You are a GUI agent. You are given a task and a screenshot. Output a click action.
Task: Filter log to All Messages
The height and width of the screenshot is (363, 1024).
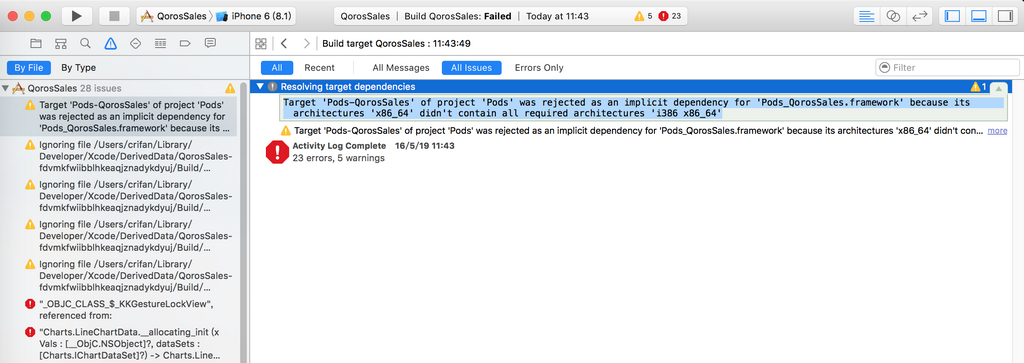tap(401, 67)
